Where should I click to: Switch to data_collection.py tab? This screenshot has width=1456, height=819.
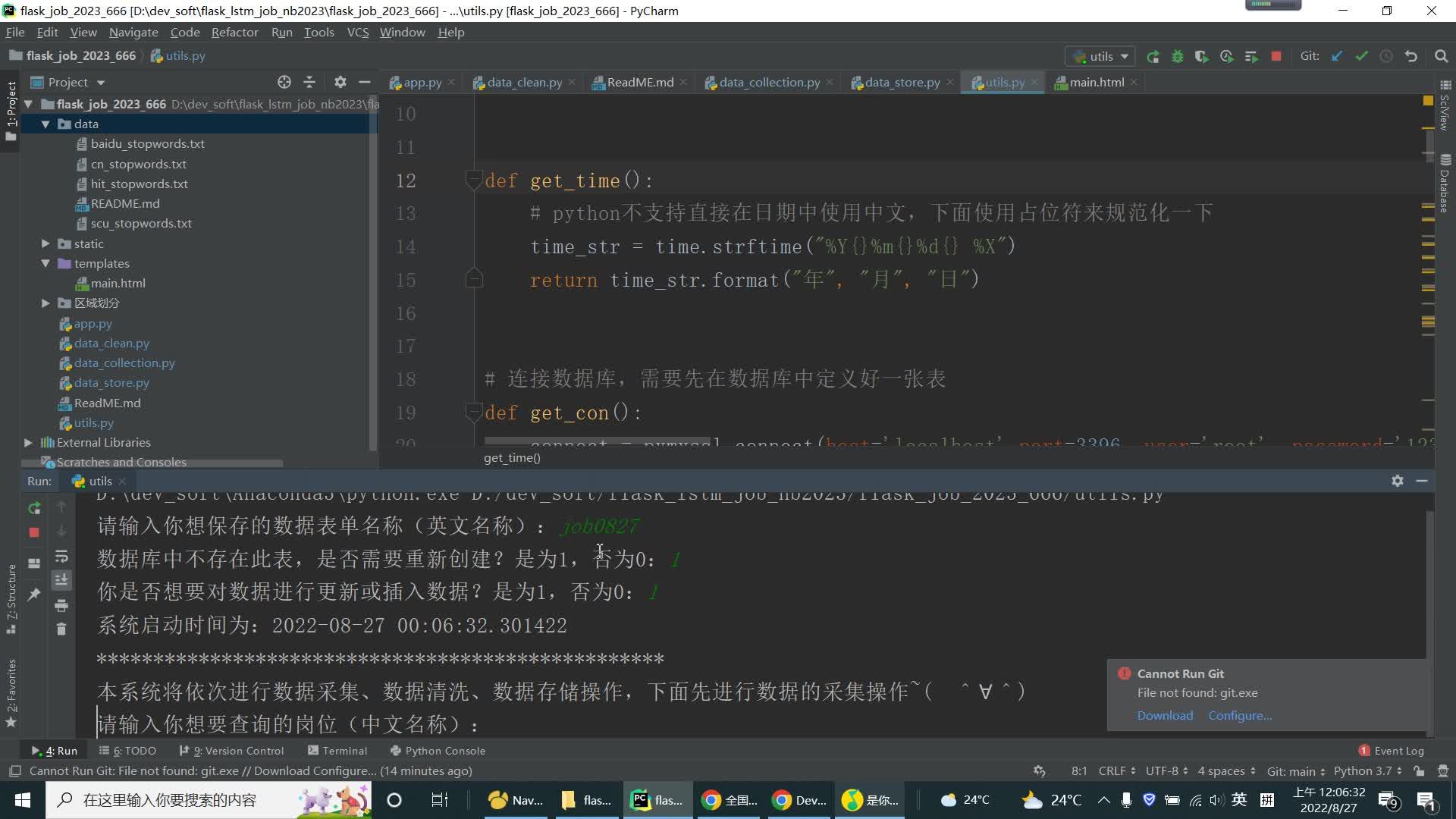coord(769,82)
